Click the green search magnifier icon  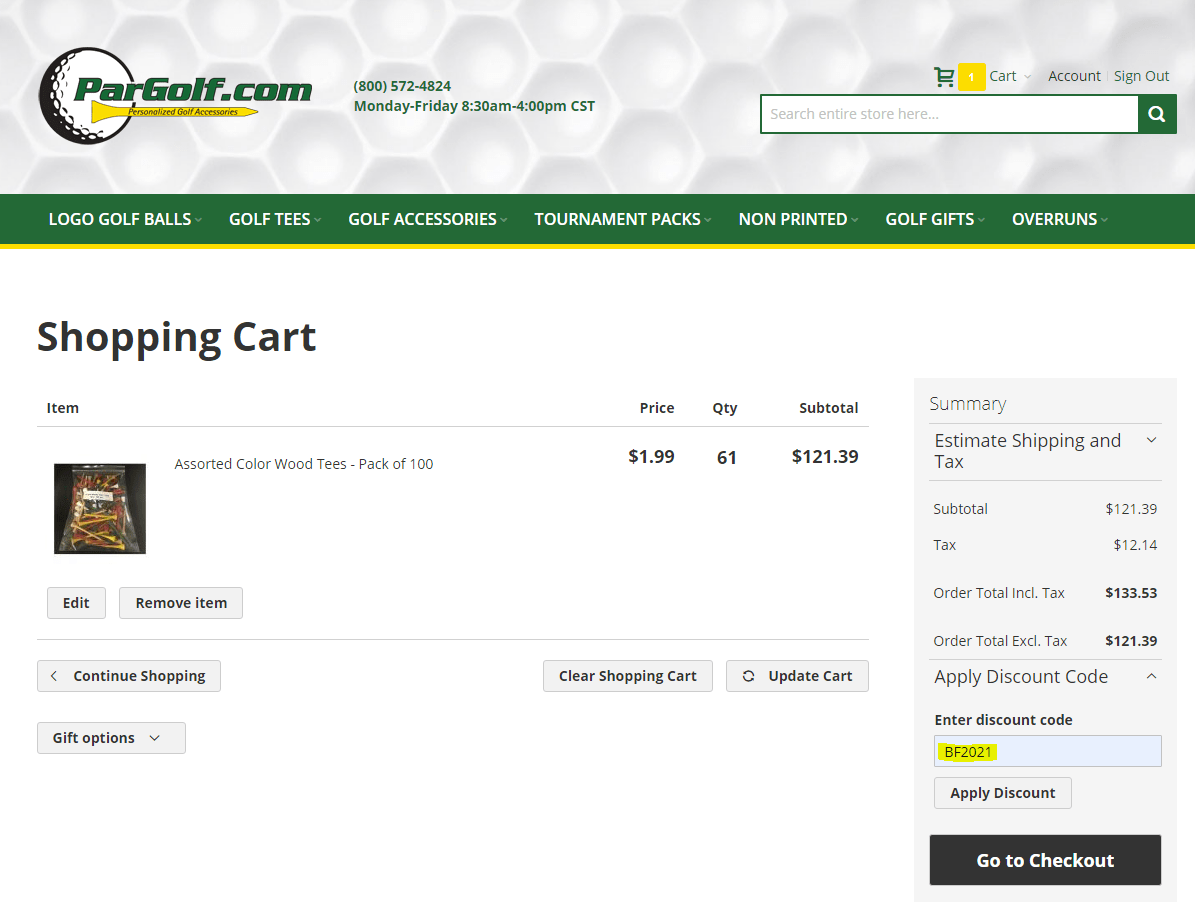pyautogui.click(x=1157, y=113)
